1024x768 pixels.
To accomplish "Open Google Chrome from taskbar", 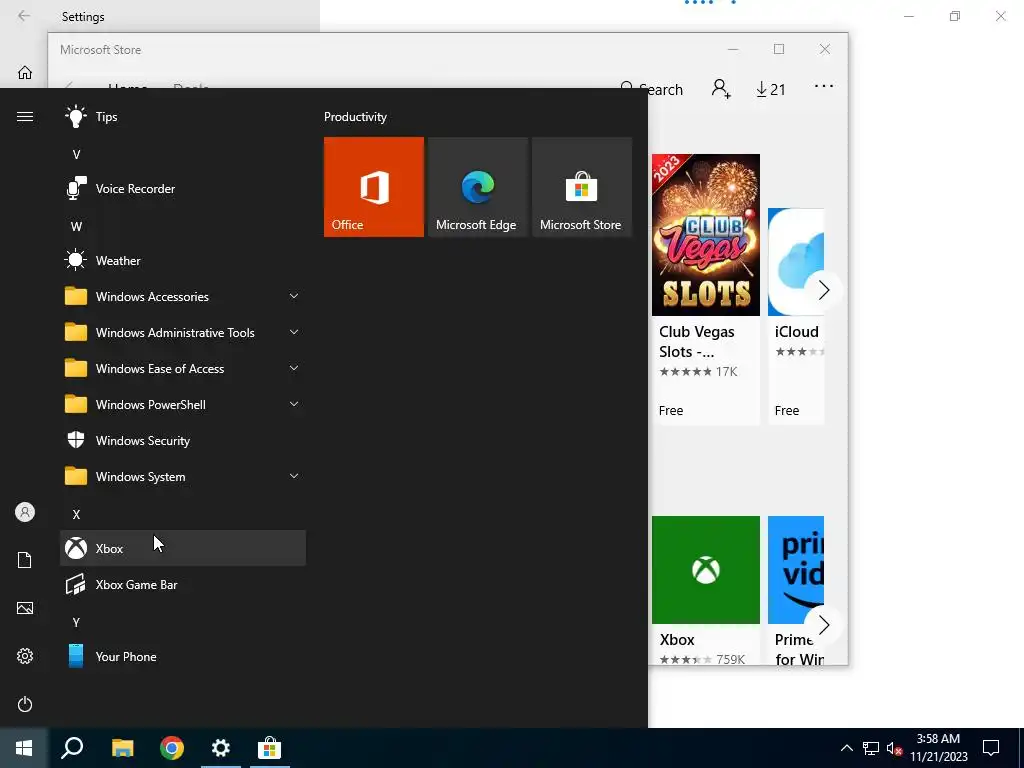I will 172,748.
